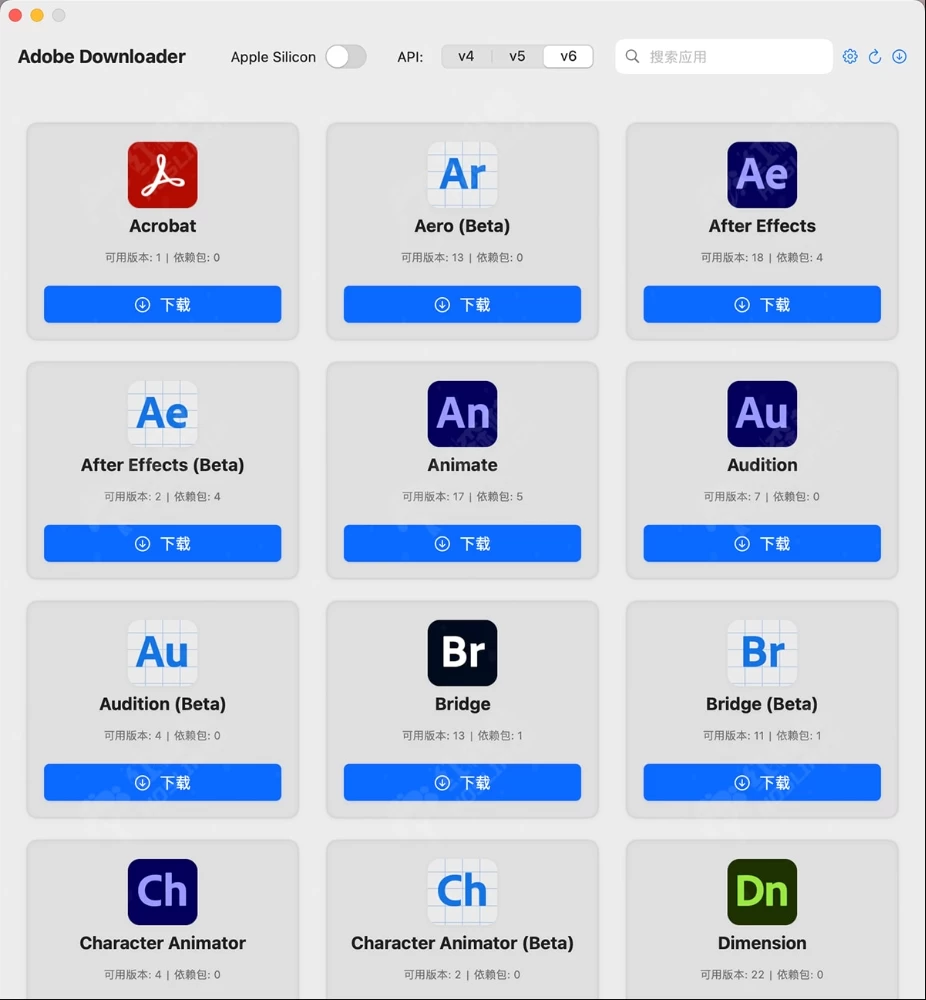Toggle the Apple Silicon switch
Viewport: 926px width, 1000px height.
coord(346,57)
